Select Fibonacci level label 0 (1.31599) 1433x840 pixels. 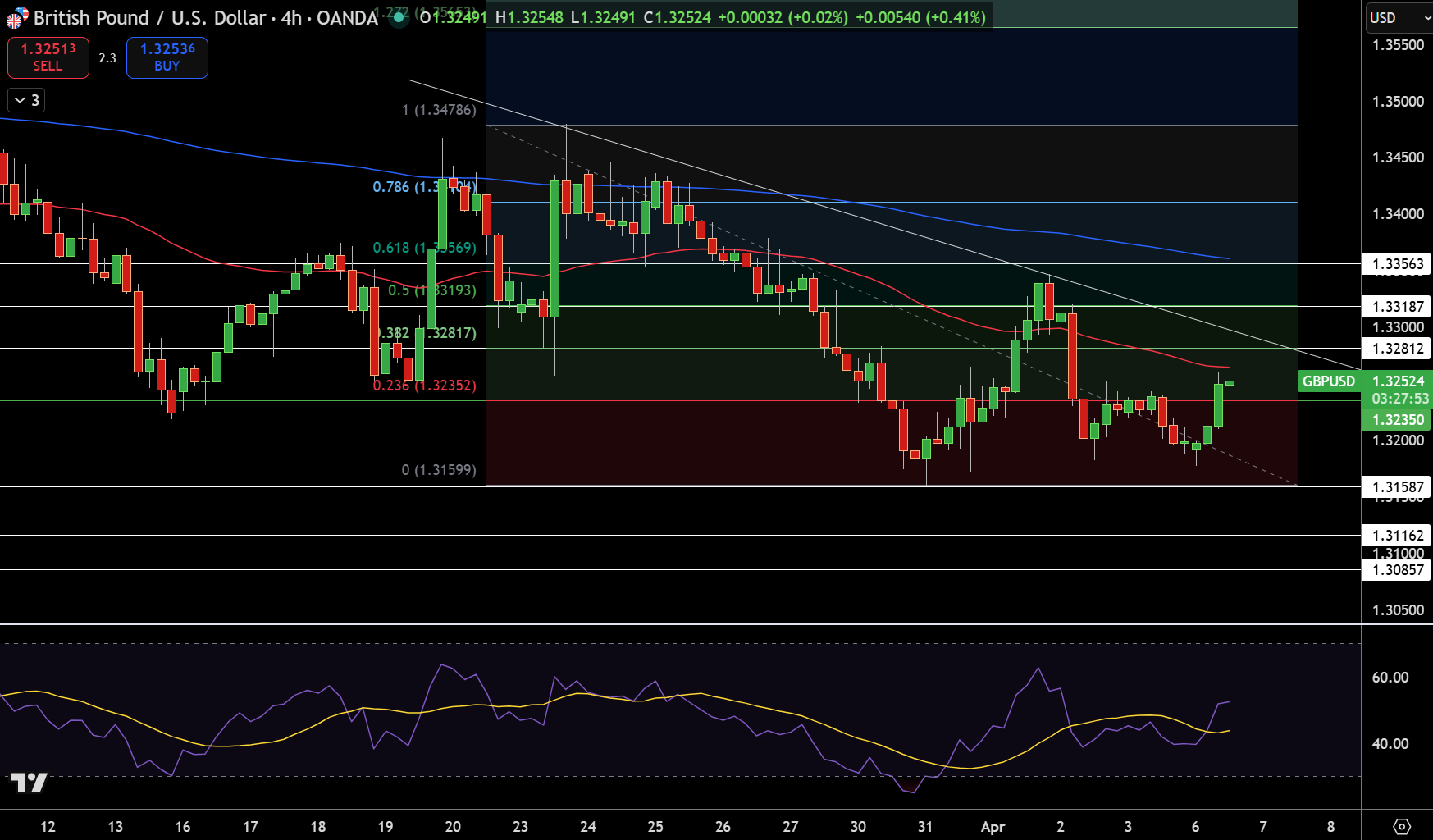tap(439, 470)
